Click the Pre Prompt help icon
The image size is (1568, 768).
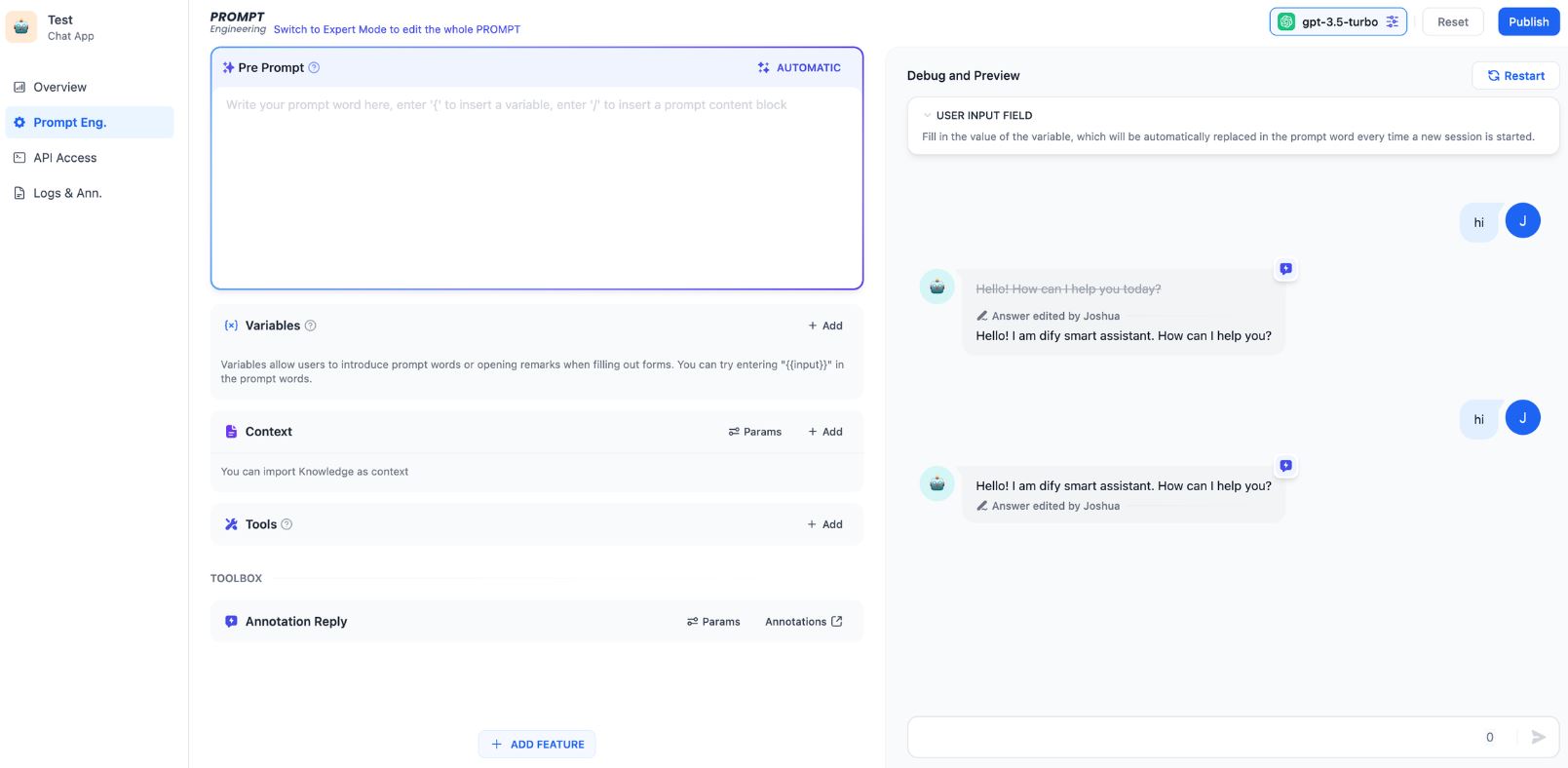pos(314,68)
